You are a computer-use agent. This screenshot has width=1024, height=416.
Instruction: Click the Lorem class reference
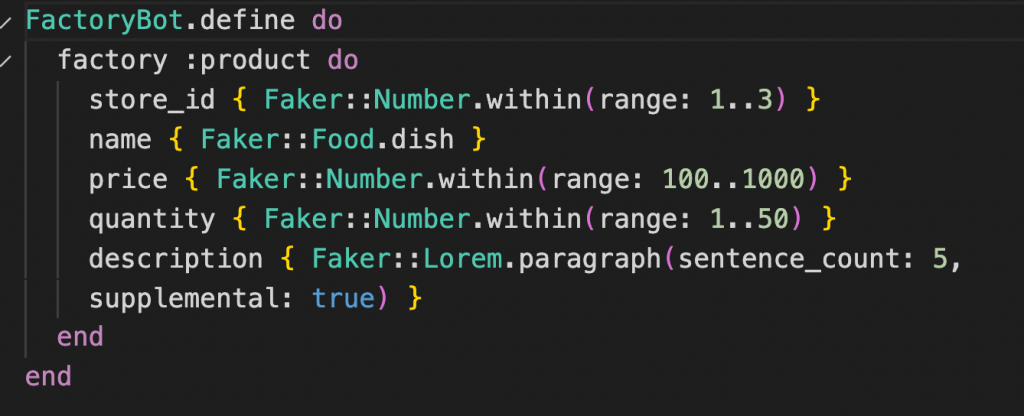tap(462, 259)
